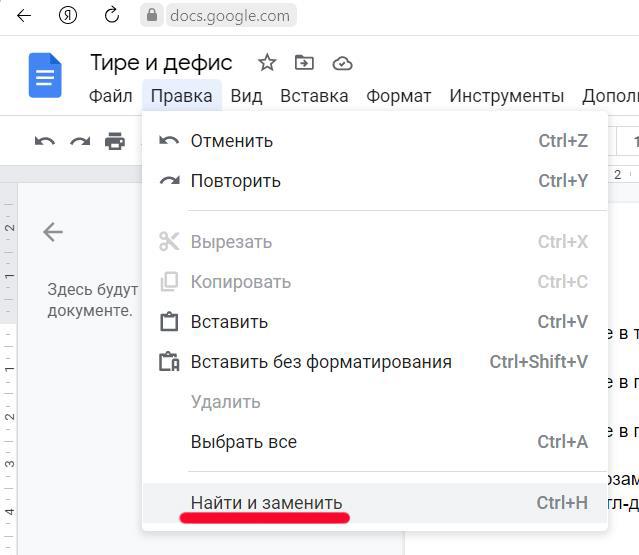
Task: Open the Файл menu
Action: [110, 96]
